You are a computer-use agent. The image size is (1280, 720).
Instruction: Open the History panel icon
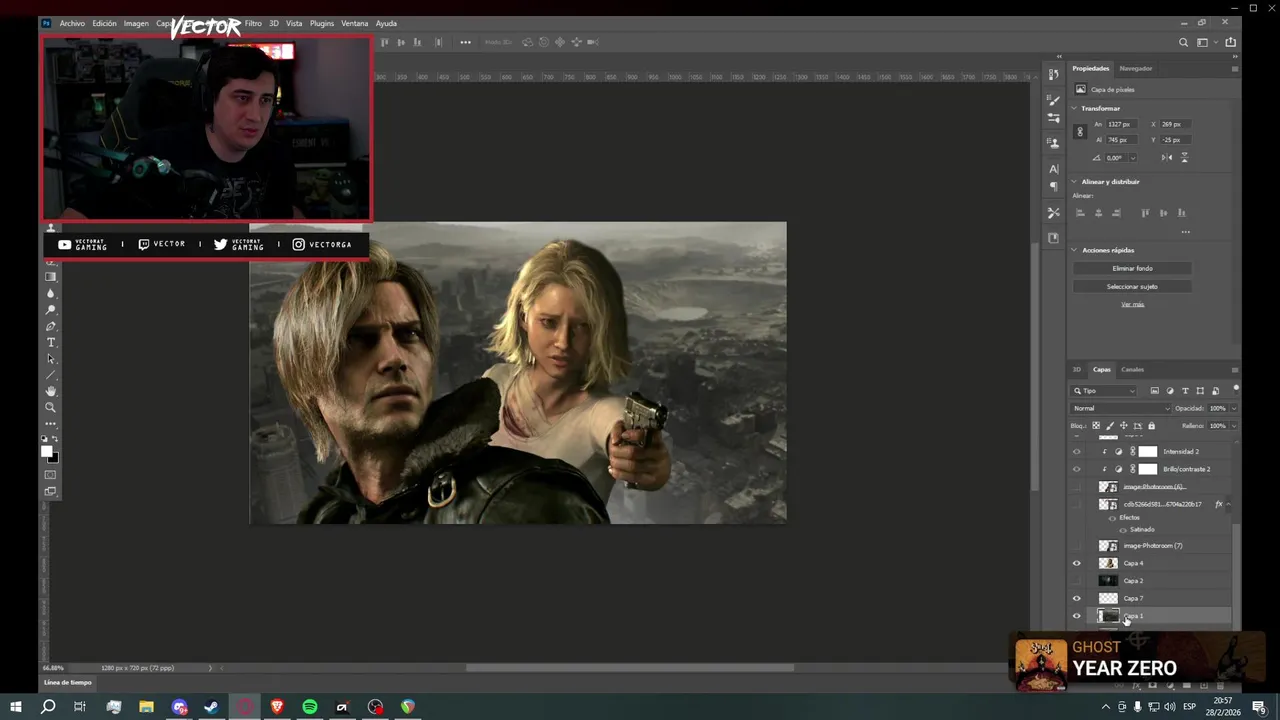pyautogui.click(x=1053, y=74)
